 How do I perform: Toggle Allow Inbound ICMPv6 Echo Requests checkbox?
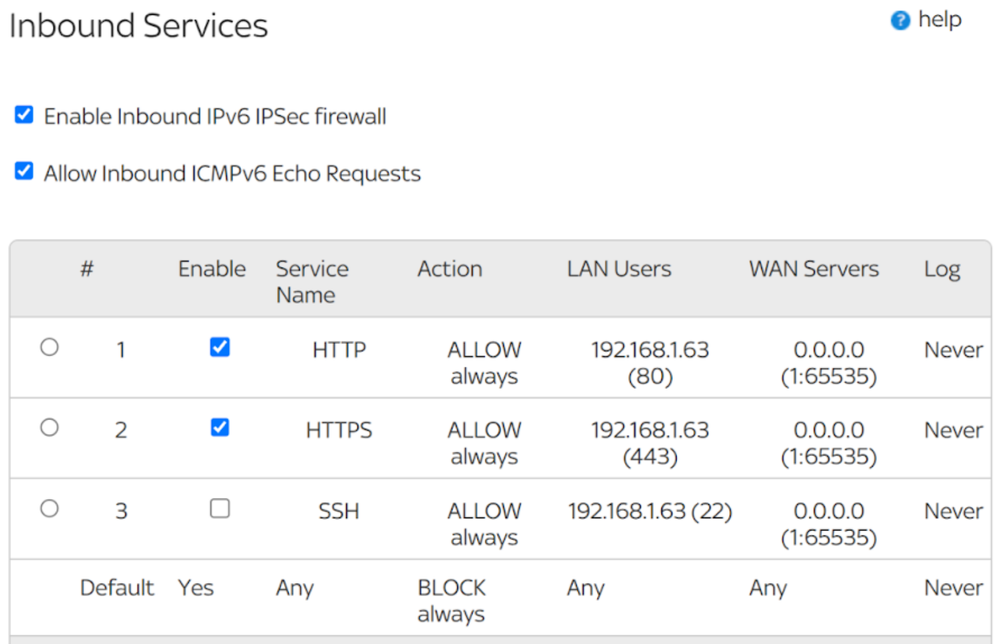[24, 171]
